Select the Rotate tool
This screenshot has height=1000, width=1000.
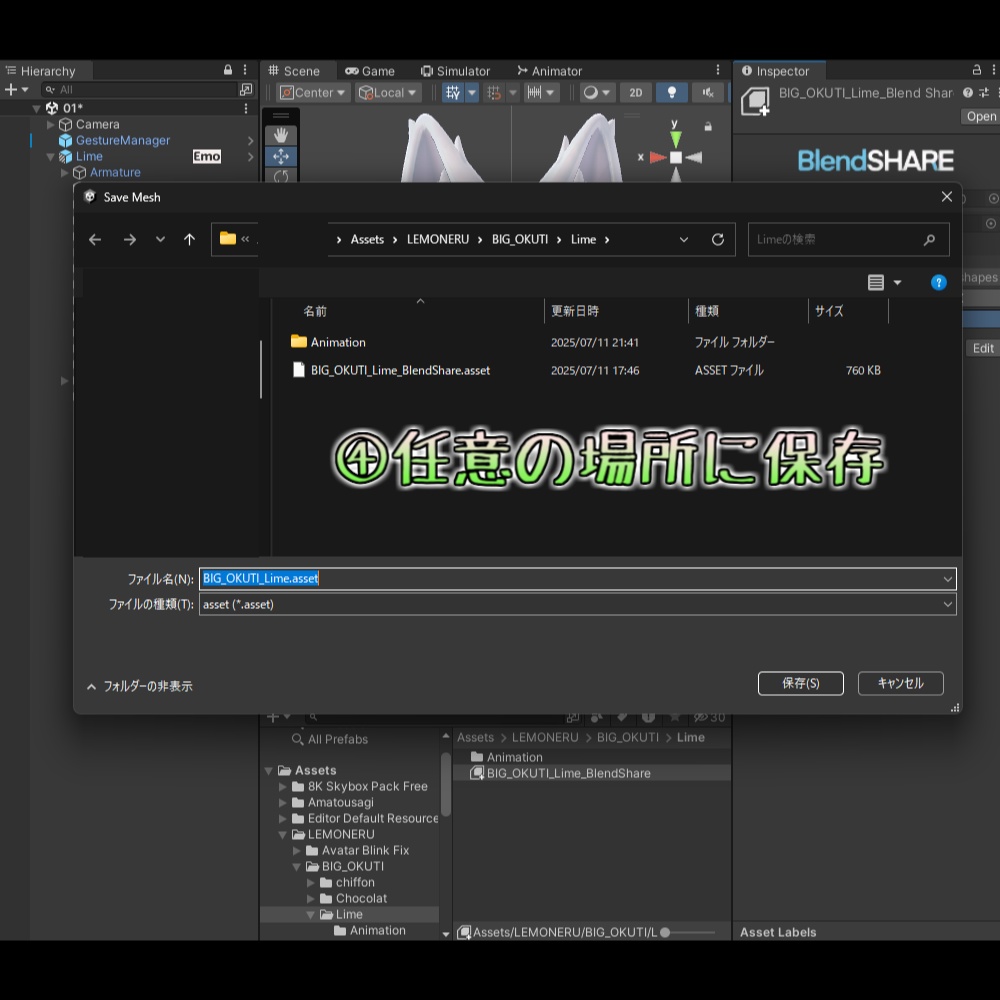[281, 176]
